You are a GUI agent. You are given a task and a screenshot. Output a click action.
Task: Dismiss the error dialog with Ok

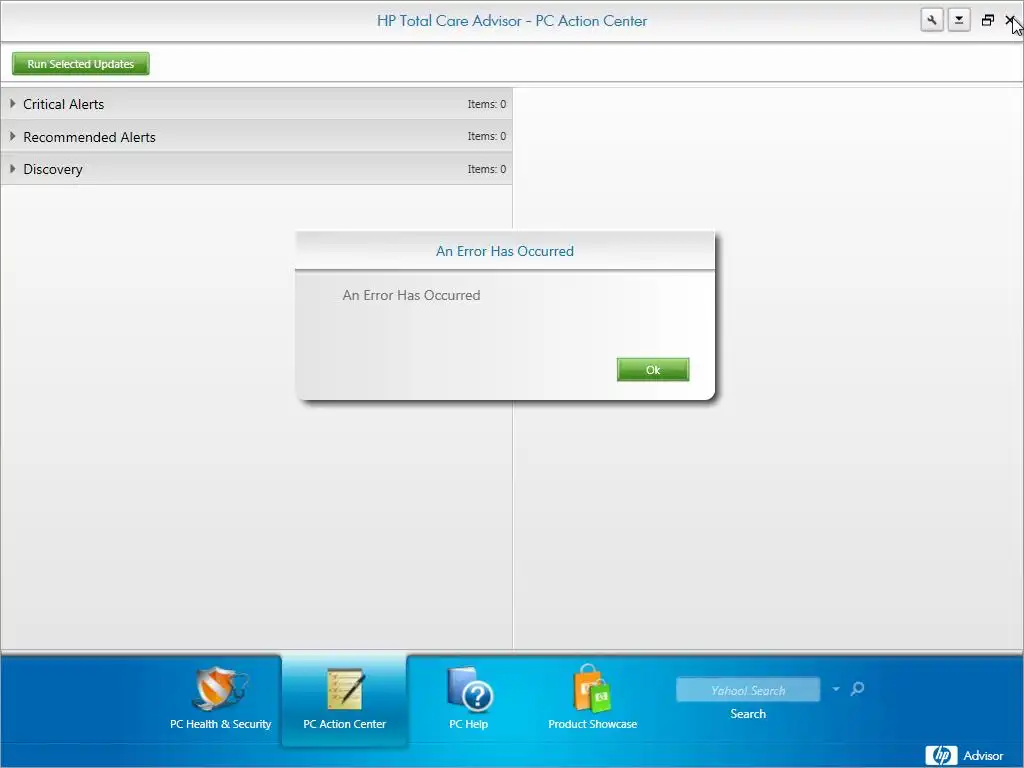tap(653, 370)
